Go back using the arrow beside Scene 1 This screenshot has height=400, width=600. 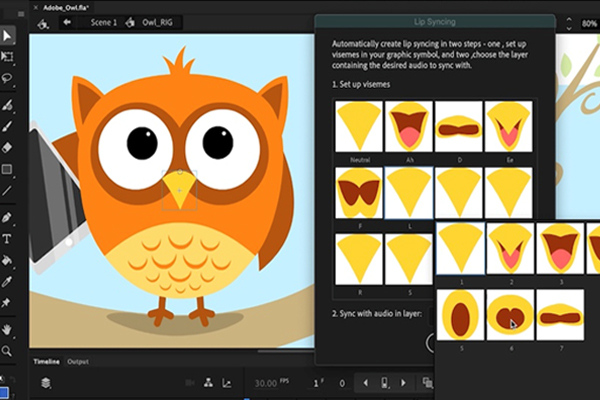tap(67, 20)
